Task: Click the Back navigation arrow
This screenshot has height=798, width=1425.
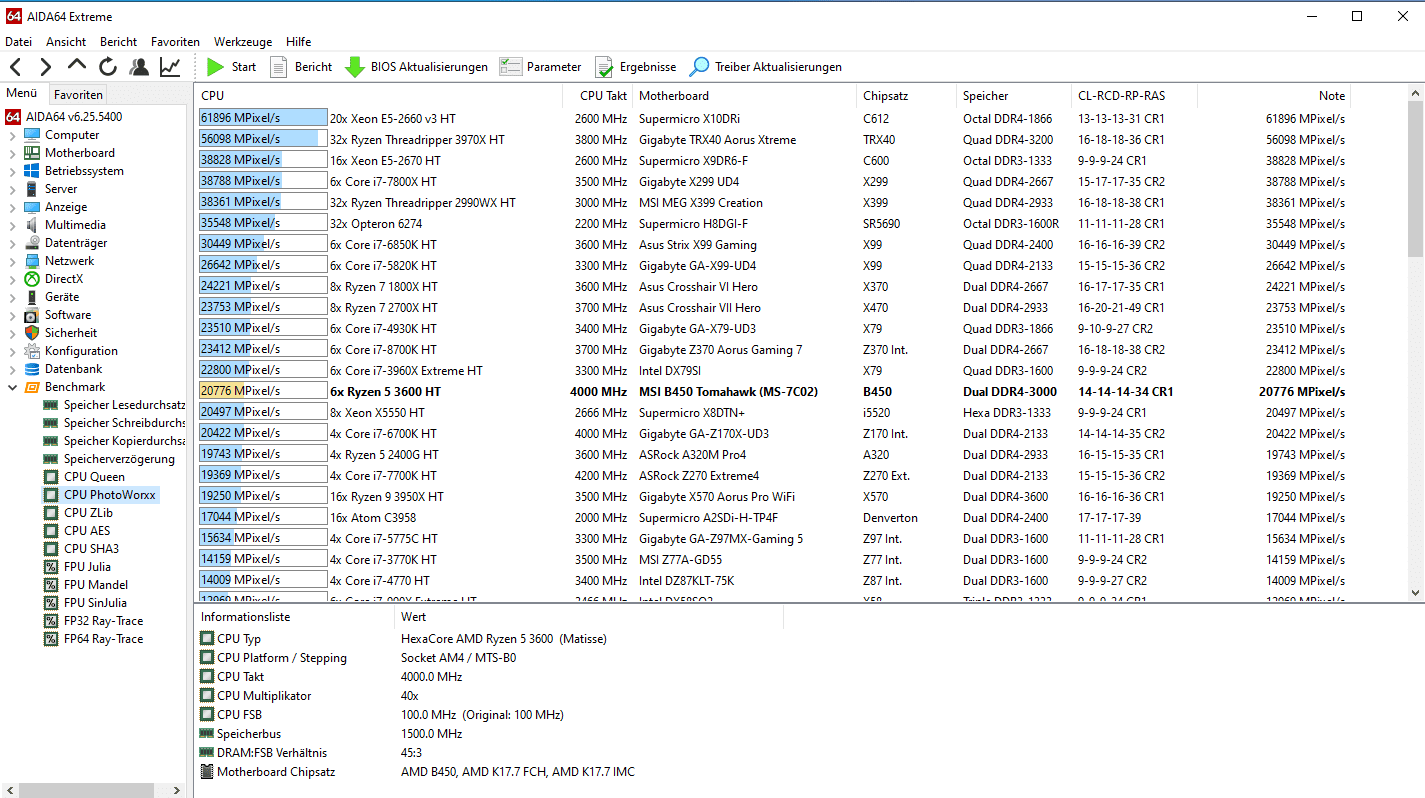Action: 16,67
